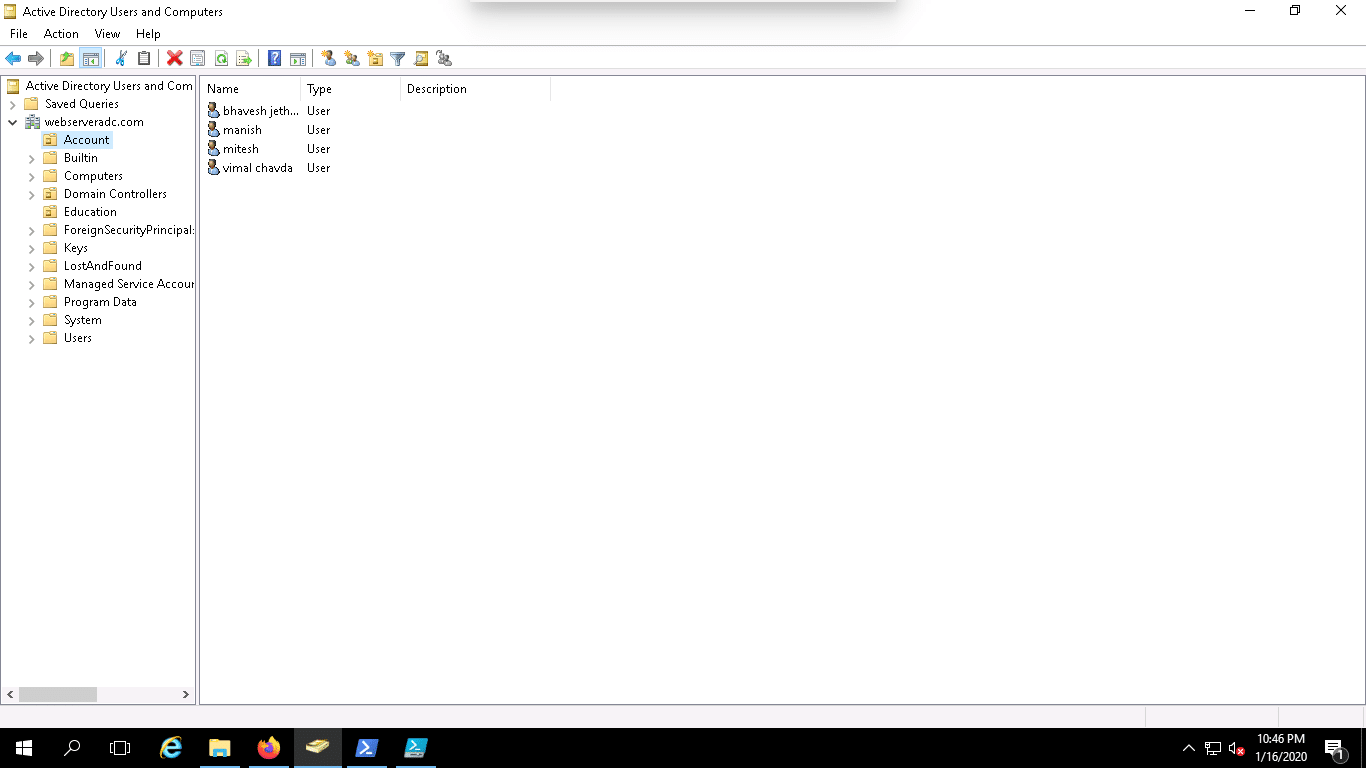Viewport: 1366px width, 768px height.
Task: Collapse the webserveradc.com domain node
Action: (13, 122)
